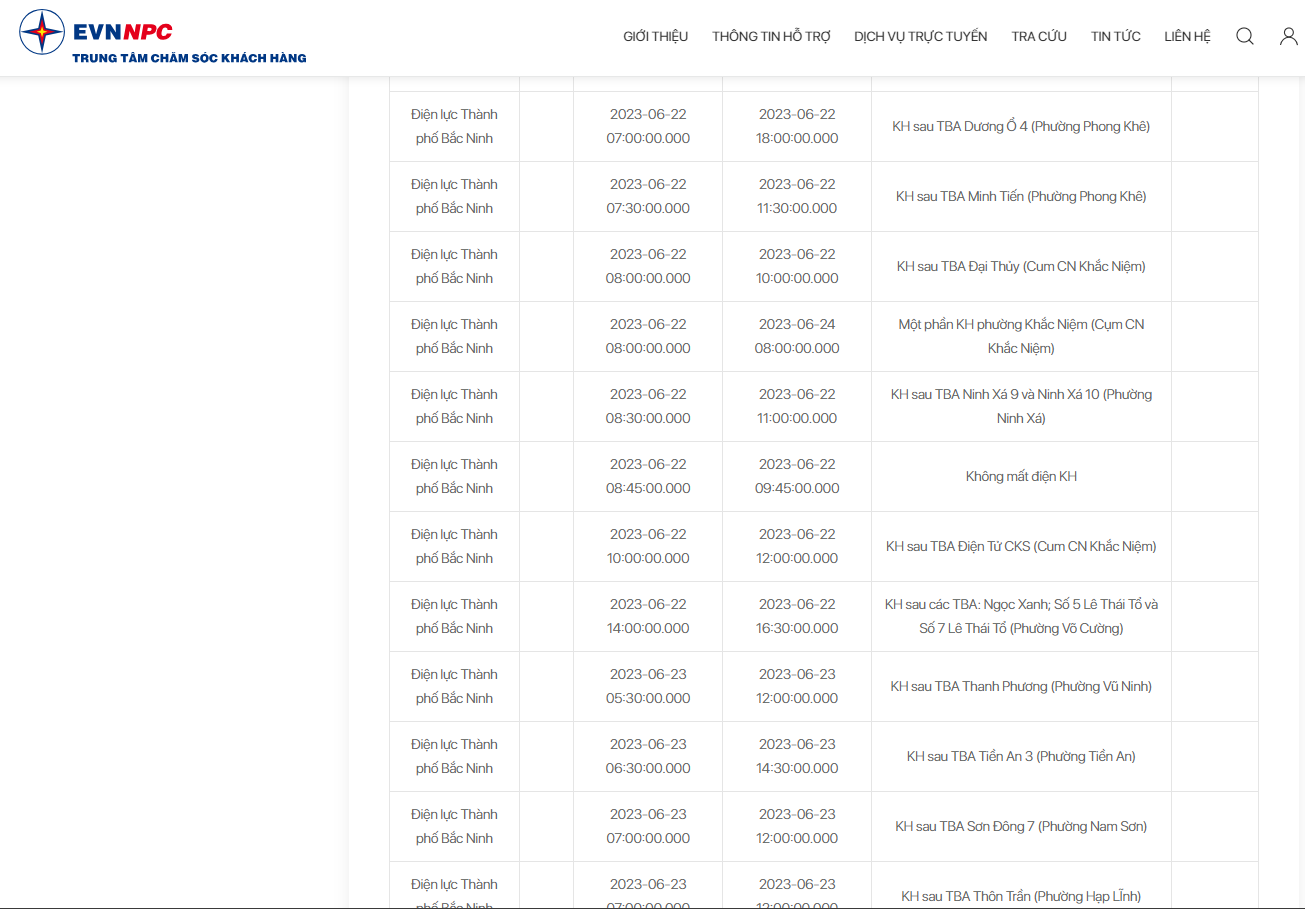
Task: Open the LIÊN HỆ menu item
Action: 1187,36
